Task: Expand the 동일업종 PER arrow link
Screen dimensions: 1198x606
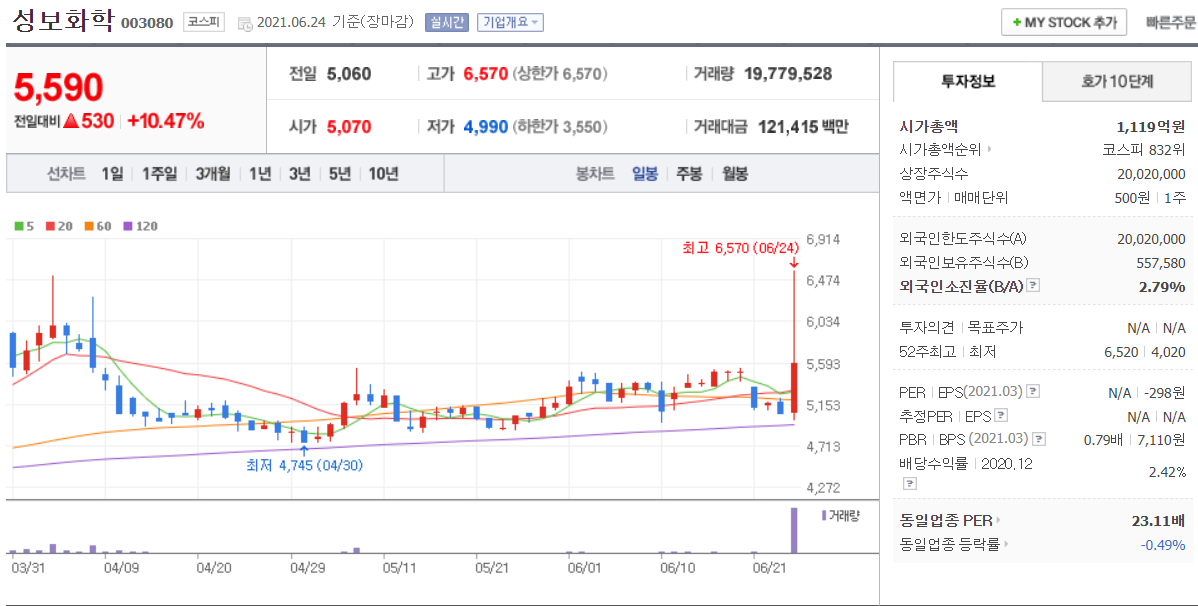Action: 998,520
